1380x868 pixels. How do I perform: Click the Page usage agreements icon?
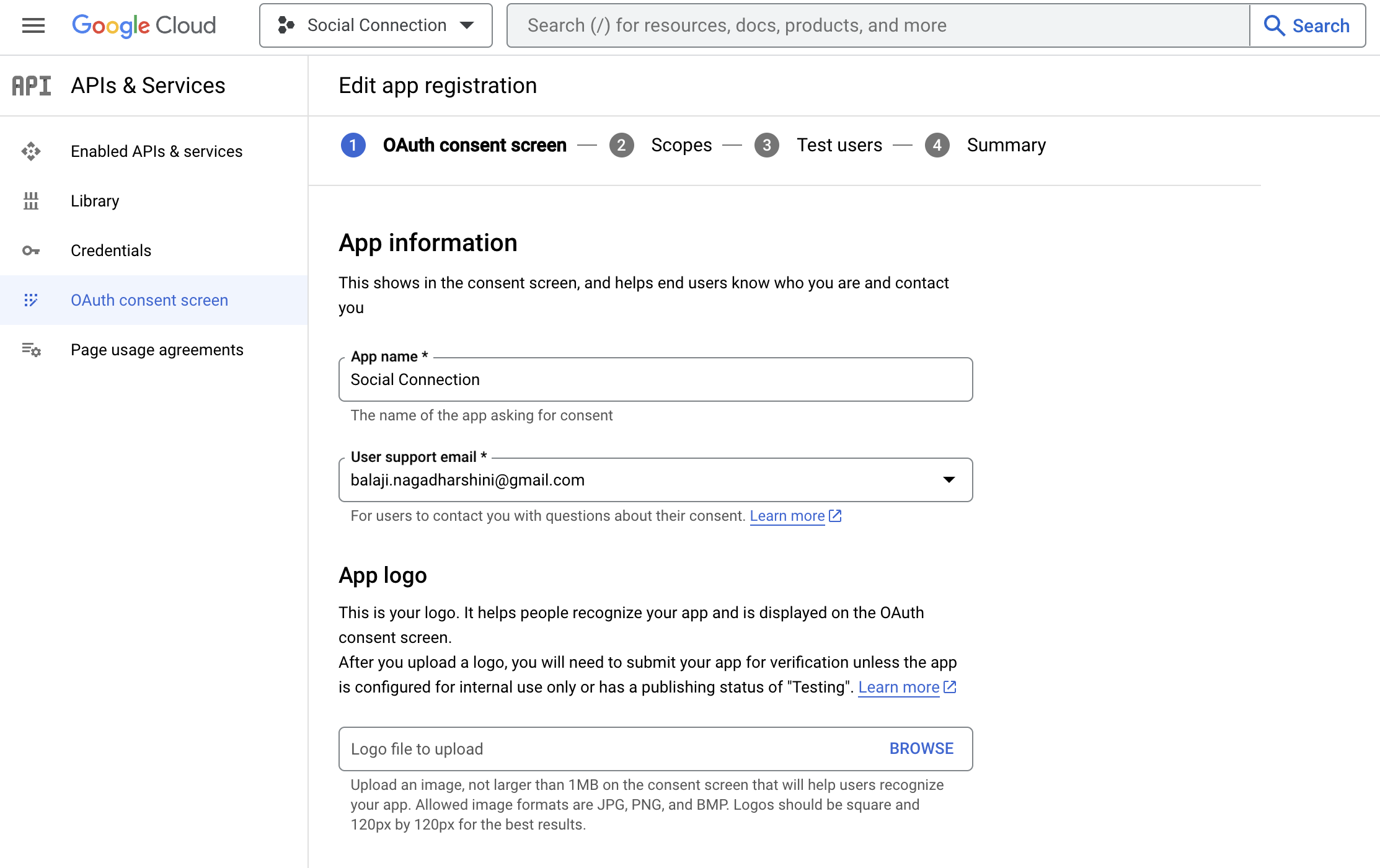tap(31, 350)
